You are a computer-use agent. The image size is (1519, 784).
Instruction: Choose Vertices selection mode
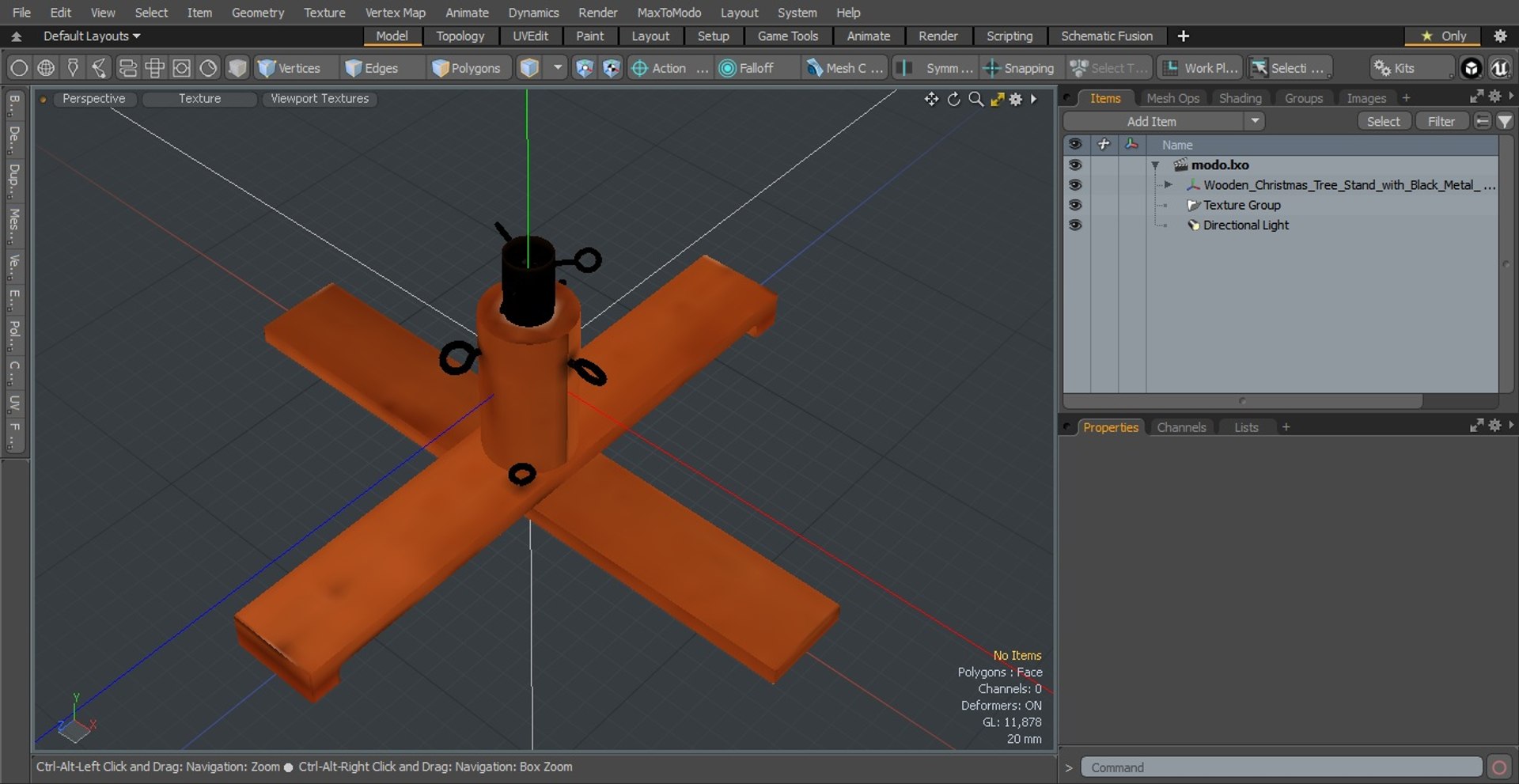pyautogui.click(x=290, y=68)
